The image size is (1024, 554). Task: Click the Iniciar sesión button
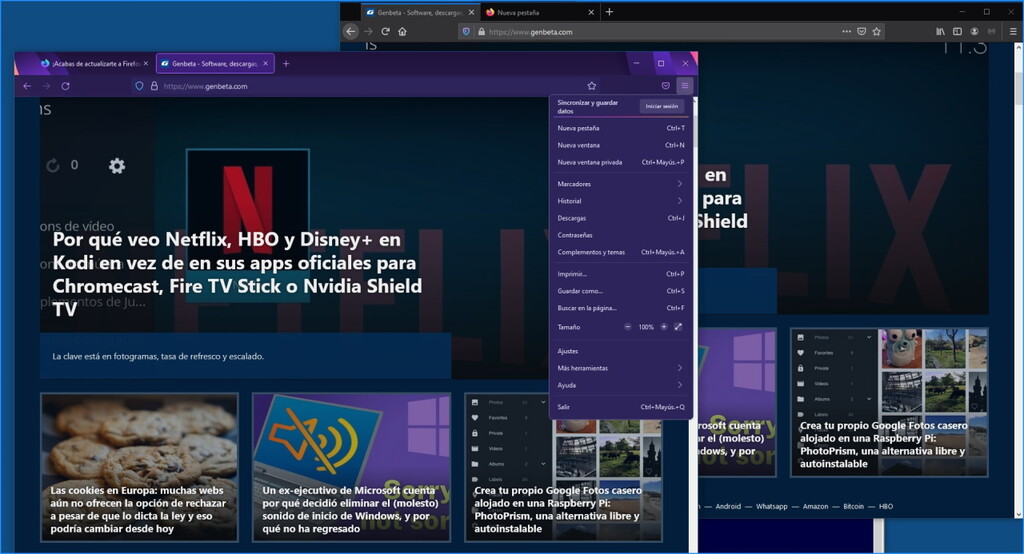click(662, 106)
